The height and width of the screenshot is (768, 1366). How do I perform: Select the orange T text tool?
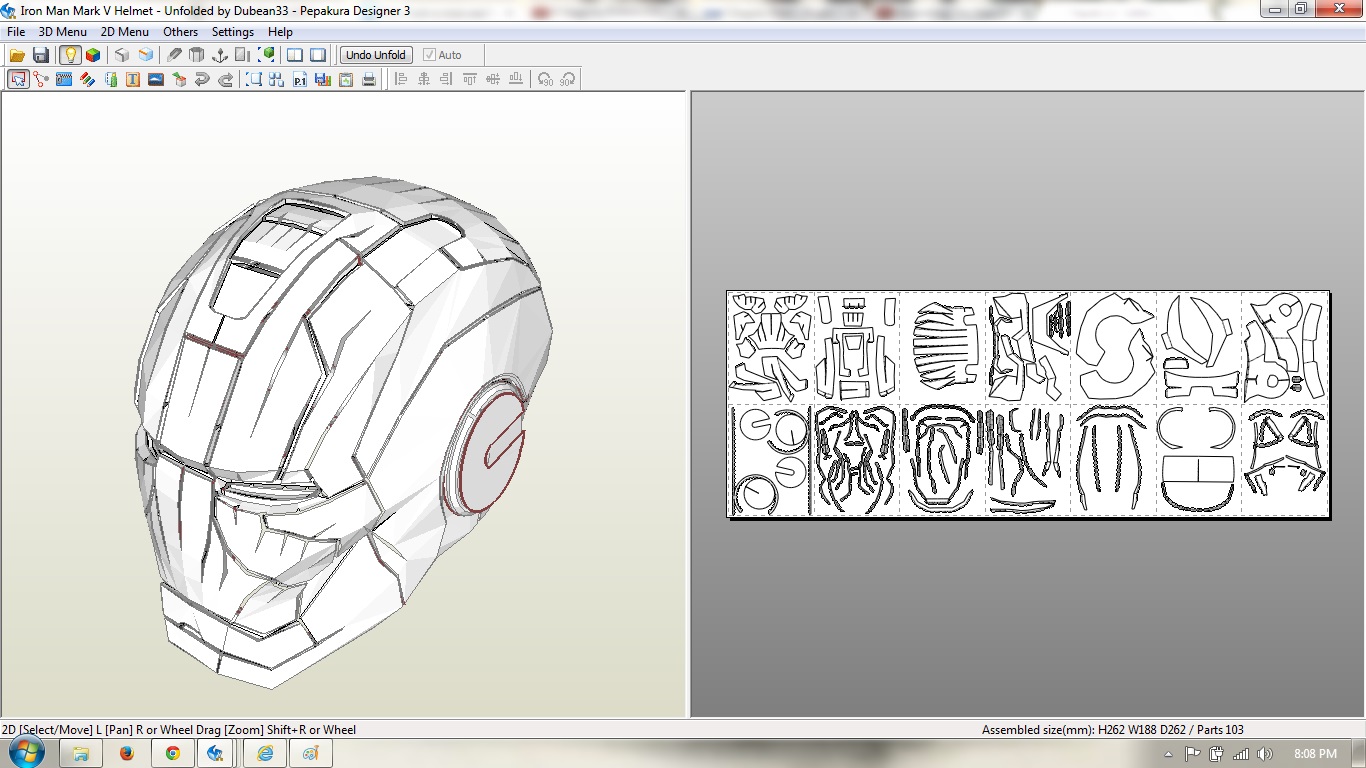tap(133, 79)
